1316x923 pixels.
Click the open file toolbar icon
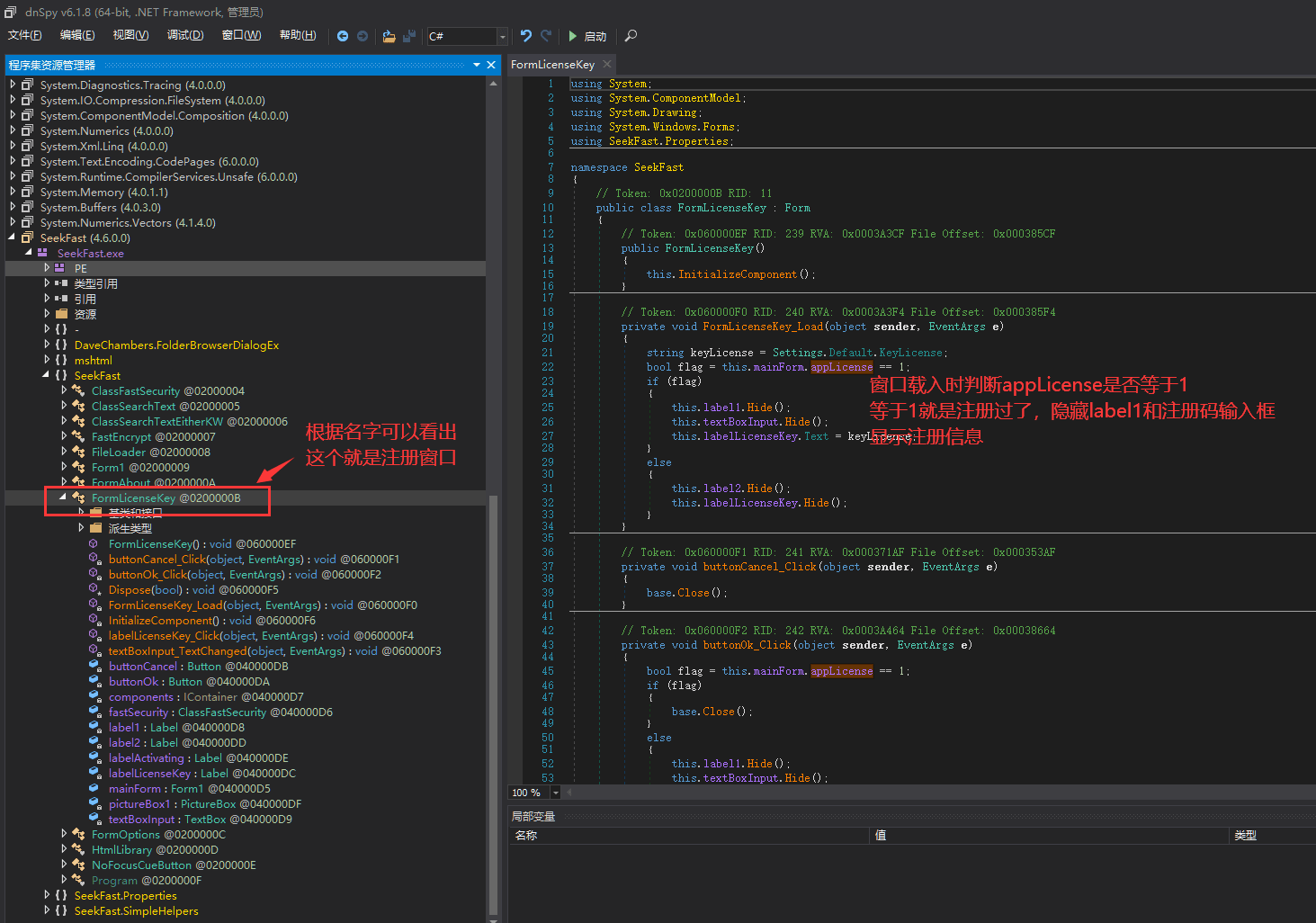(389, 36)
